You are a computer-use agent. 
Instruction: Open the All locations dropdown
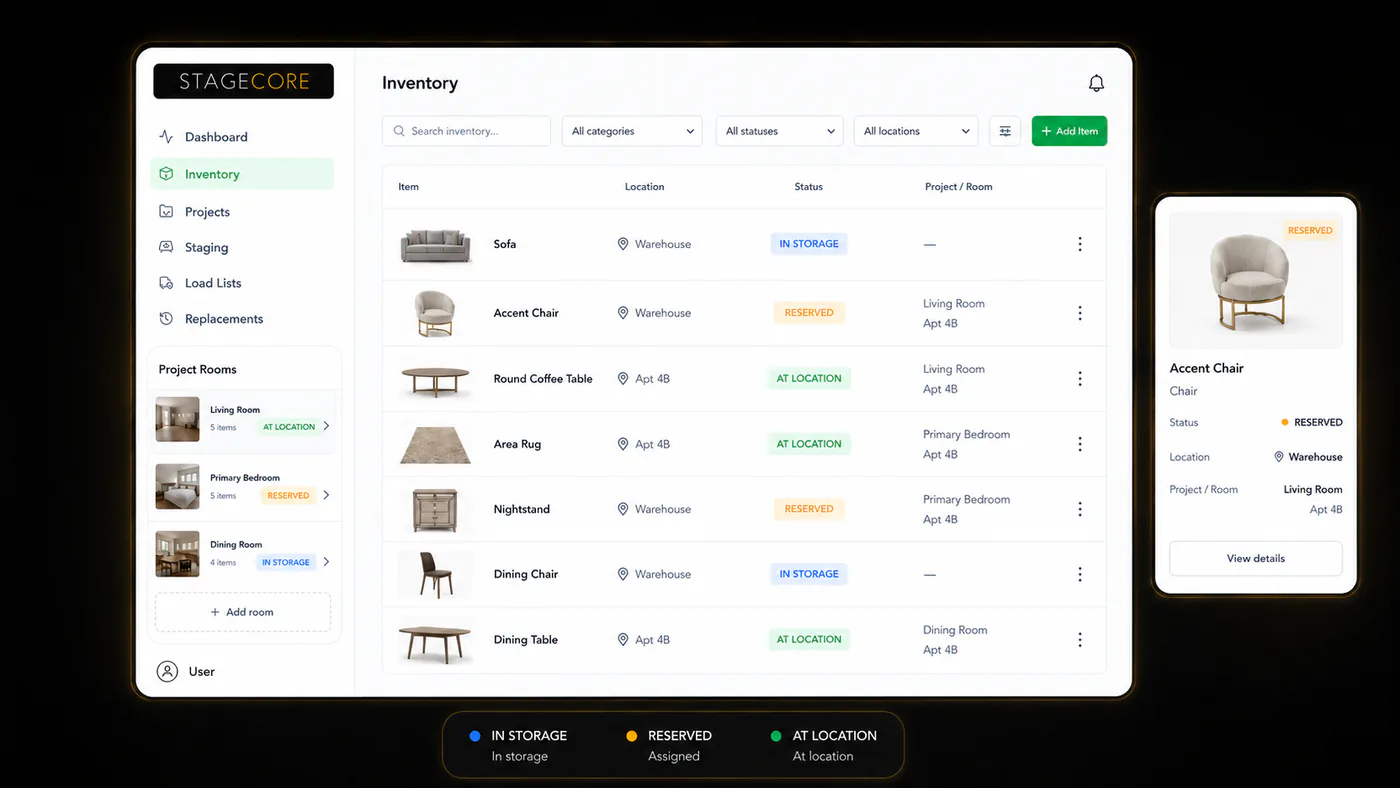click(916, 131)
